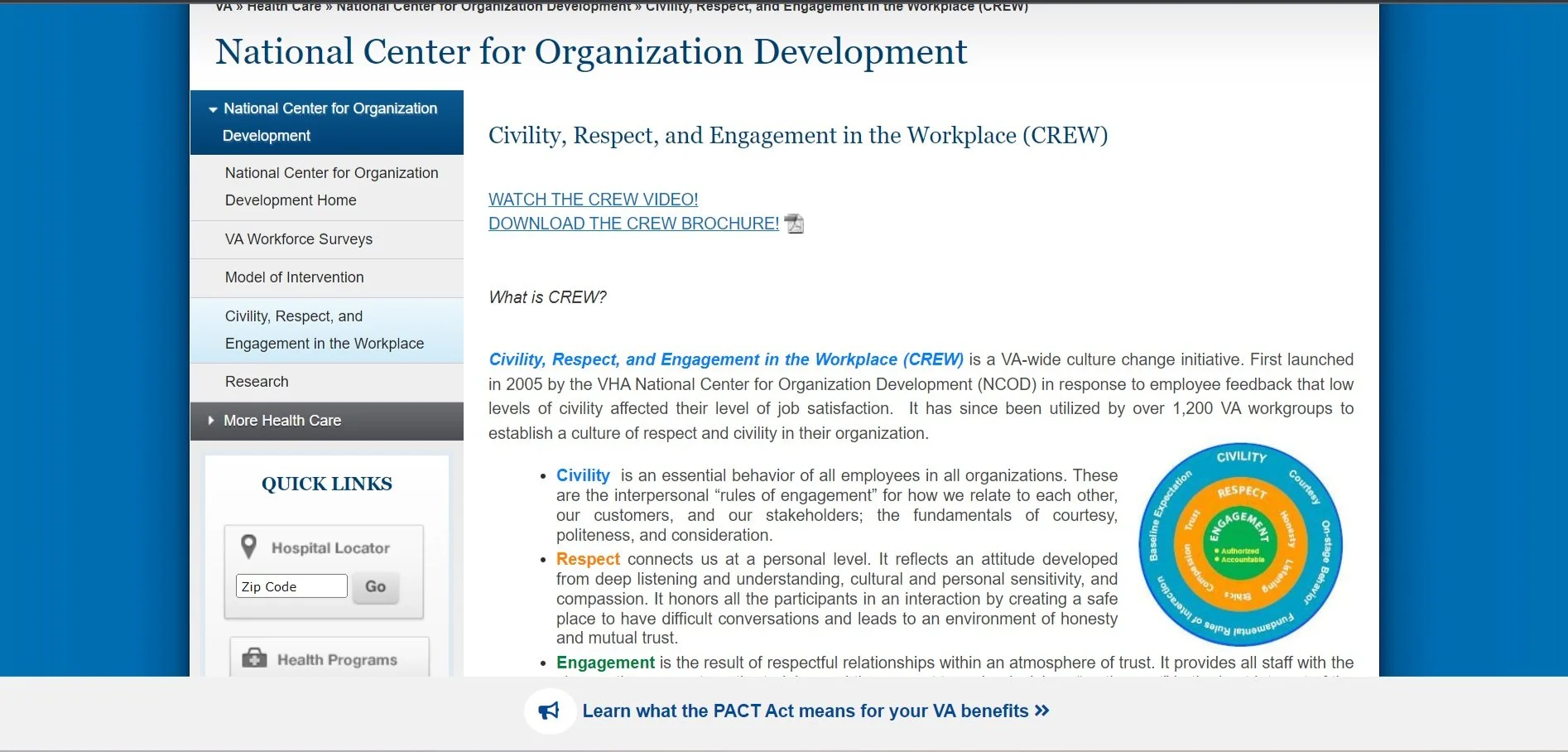The width and height of the screenshot is (1568, 752).
Task: Go to VA Workforce Surveys page
Action: coord(327,239)
